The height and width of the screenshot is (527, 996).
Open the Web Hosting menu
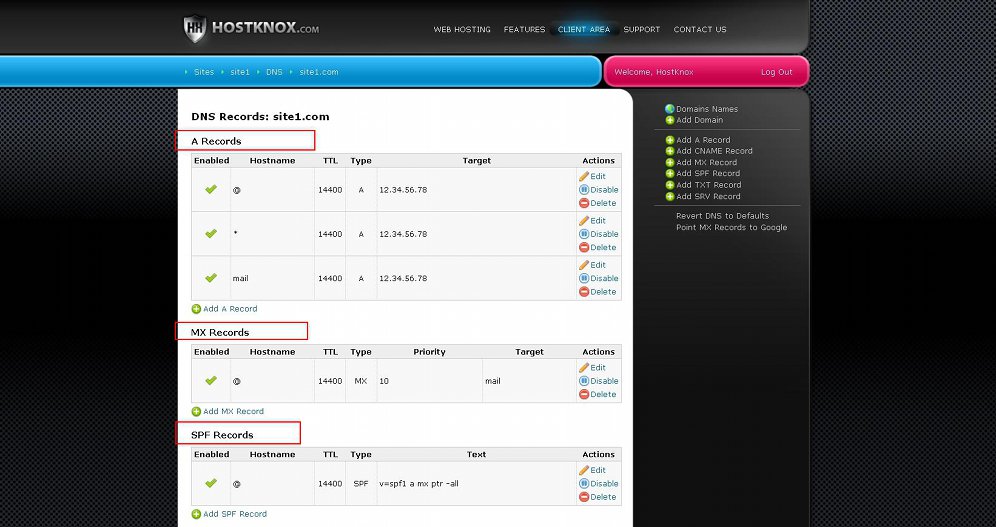(x=462, y=29)
